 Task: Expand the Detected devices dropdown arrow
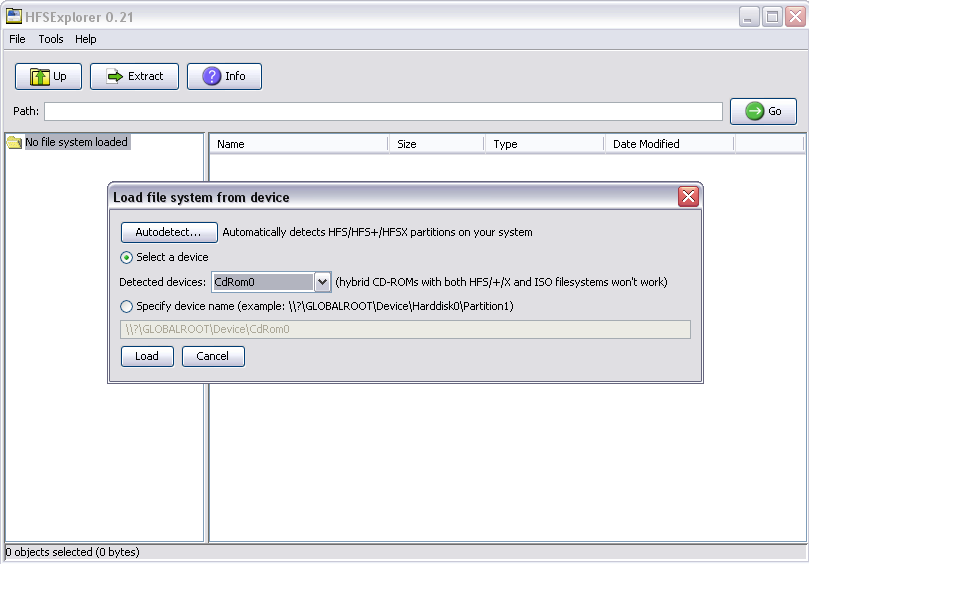(x=323, y=282)
